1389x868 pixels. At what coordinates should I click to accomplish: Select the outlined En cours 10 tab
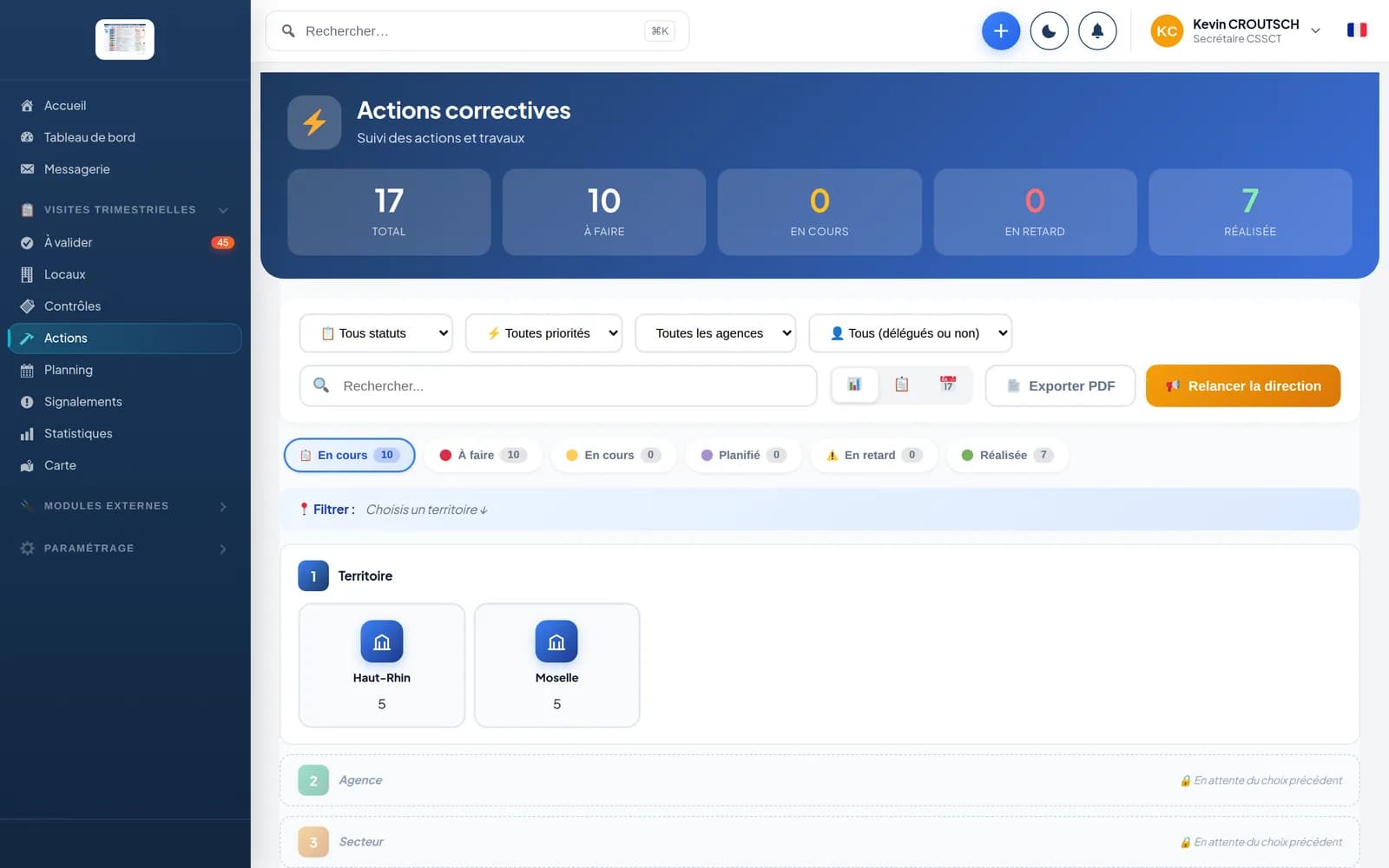[x=349, y=455]
